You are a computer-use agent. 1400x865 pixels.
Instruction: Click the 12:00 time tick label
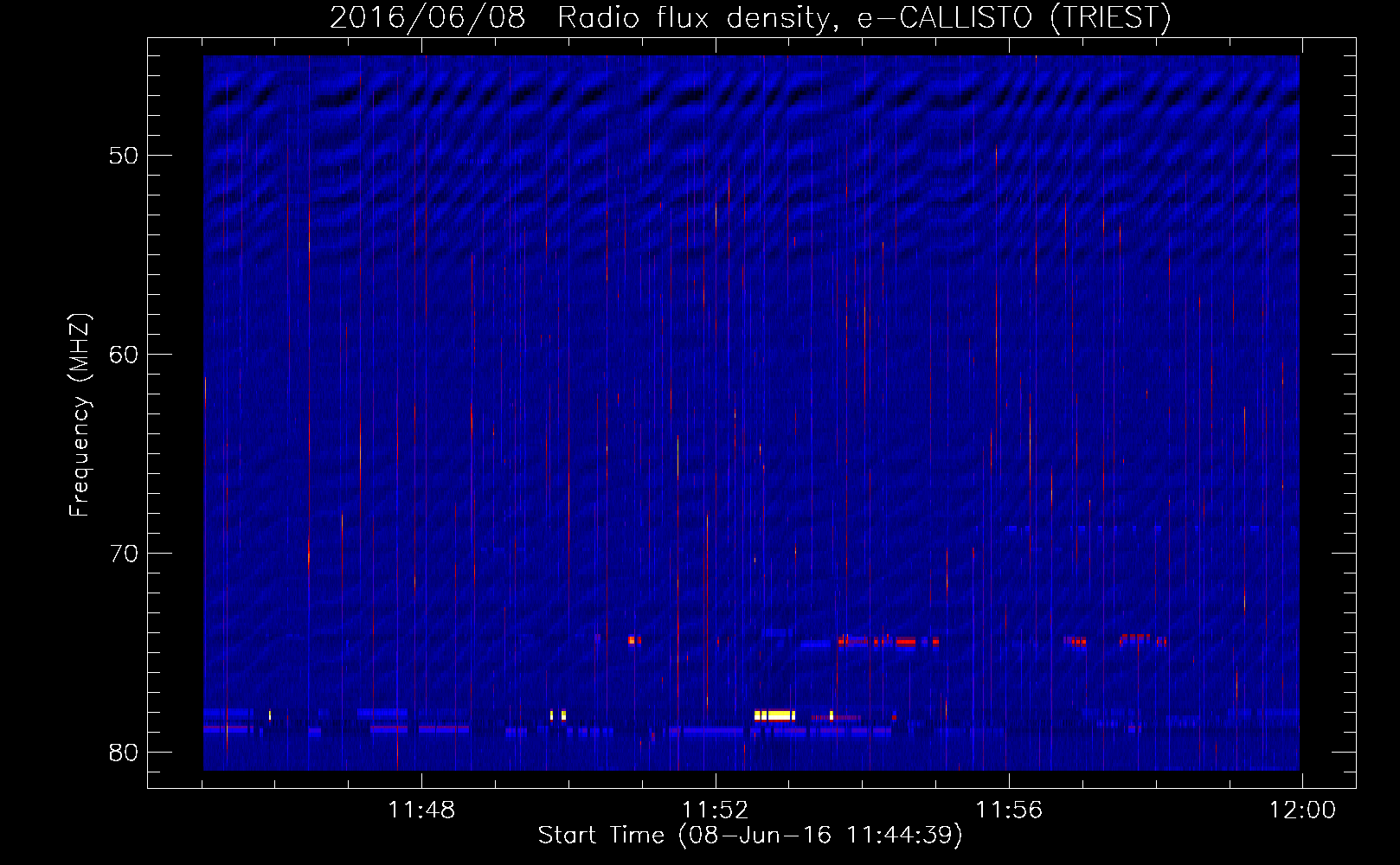1302,811
